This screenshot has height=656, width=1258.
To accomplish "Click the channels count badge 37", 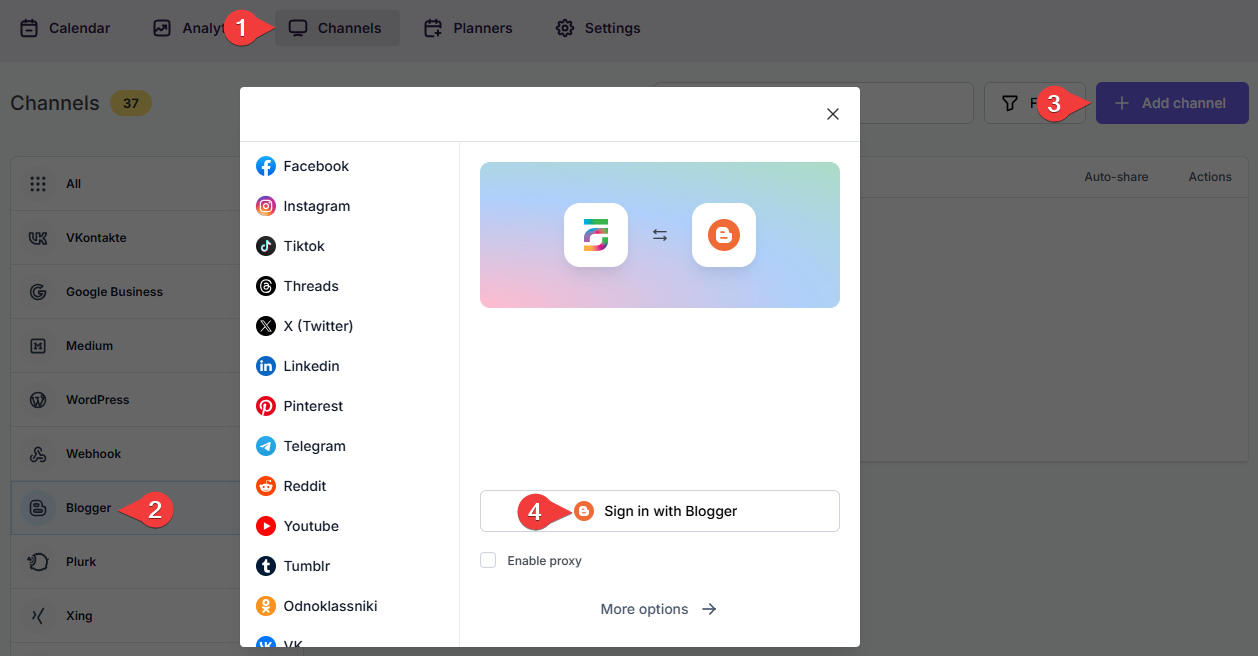I will point(131,103).
